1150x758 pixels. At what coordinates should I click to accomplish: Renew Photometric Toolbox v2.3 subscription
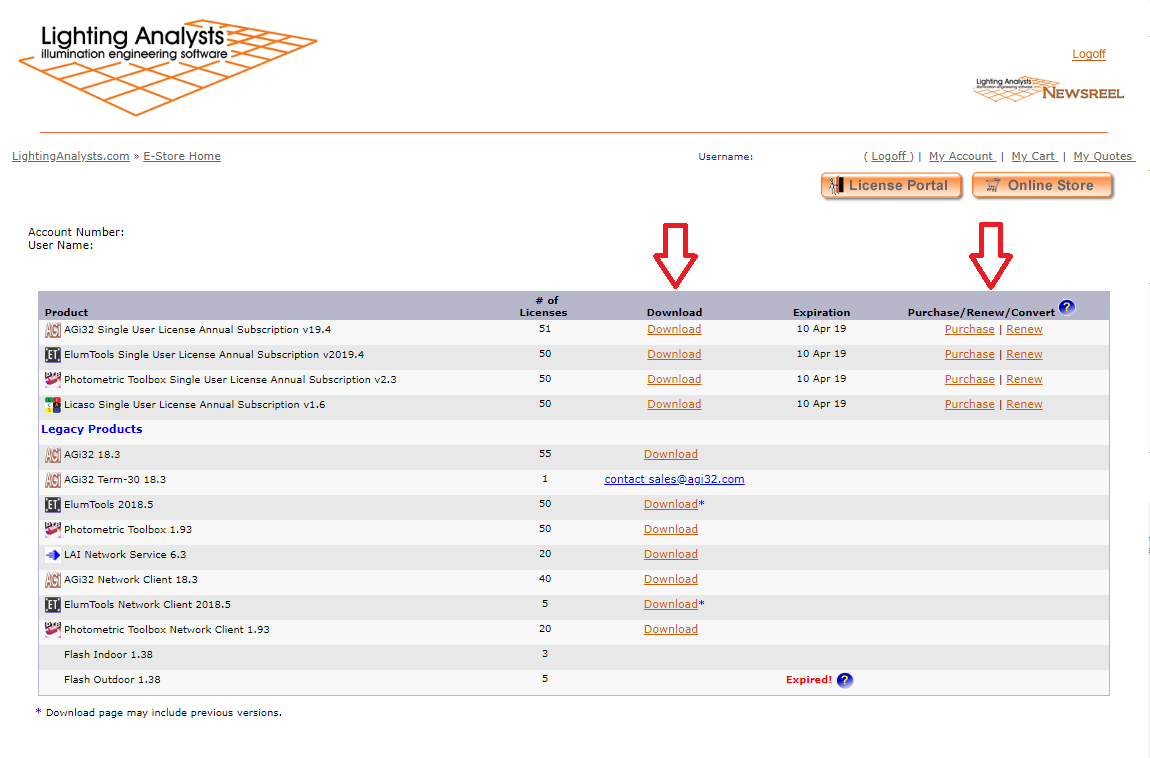tap(1025, 380)
